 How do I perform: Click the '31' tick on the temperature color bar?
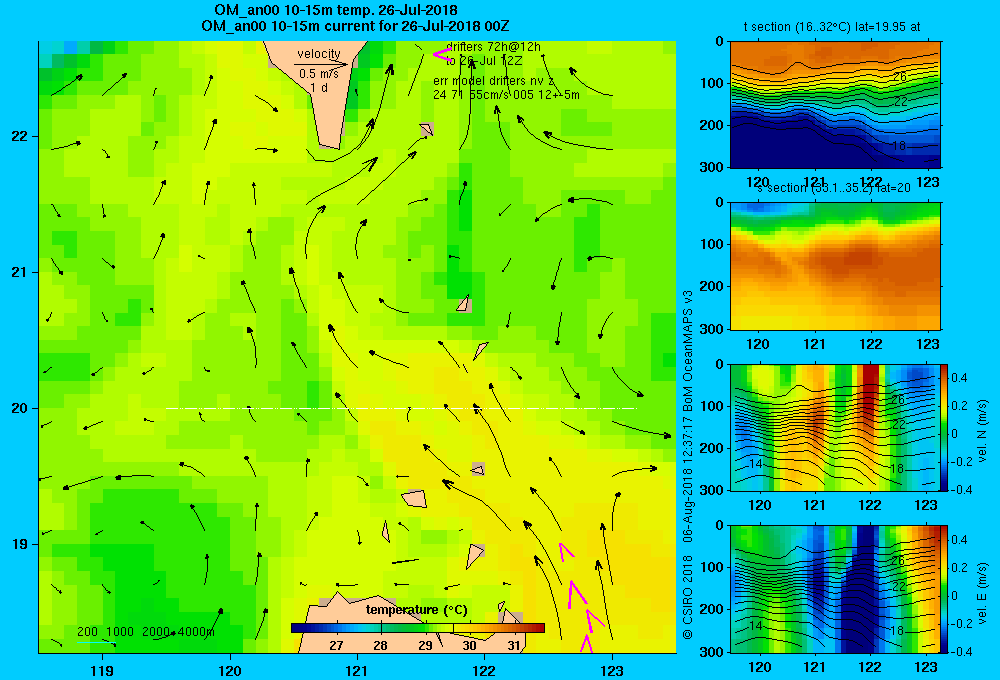[x=513, y=646]
